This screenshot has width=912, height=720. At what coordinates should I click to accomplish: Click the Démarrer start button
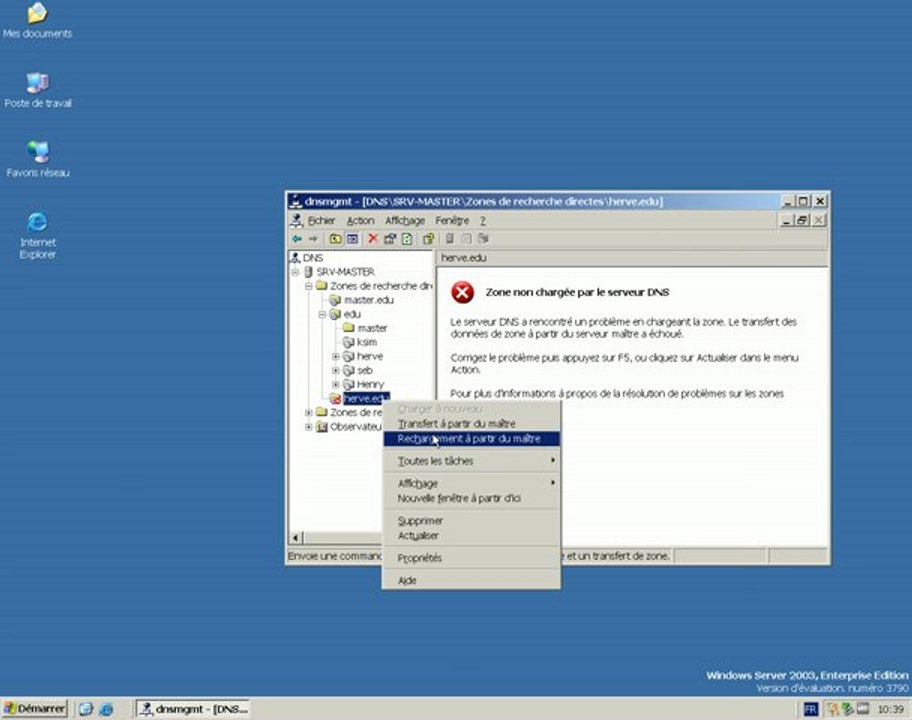35,709
